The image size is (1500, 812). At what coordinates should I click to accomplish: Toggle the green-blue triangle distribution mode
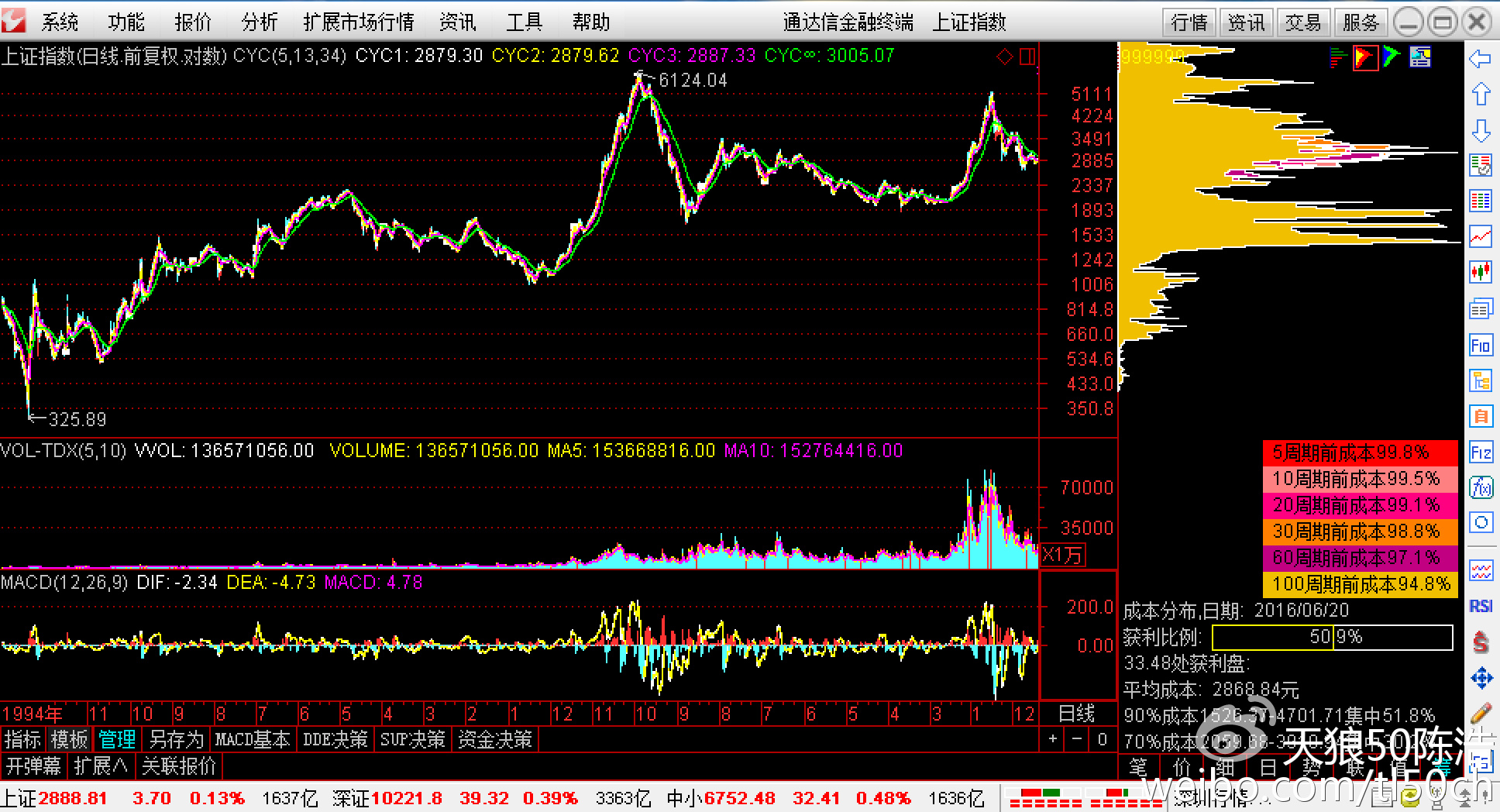pos(1392,57)
